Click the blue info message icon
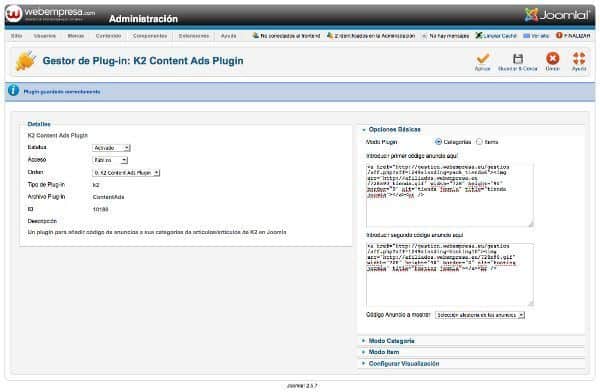Viewport: 600px width, 392px height. [x=13, y=91]
